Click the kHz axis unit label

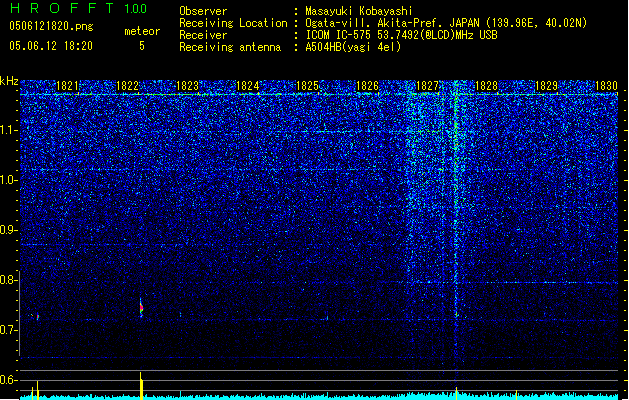9,81
